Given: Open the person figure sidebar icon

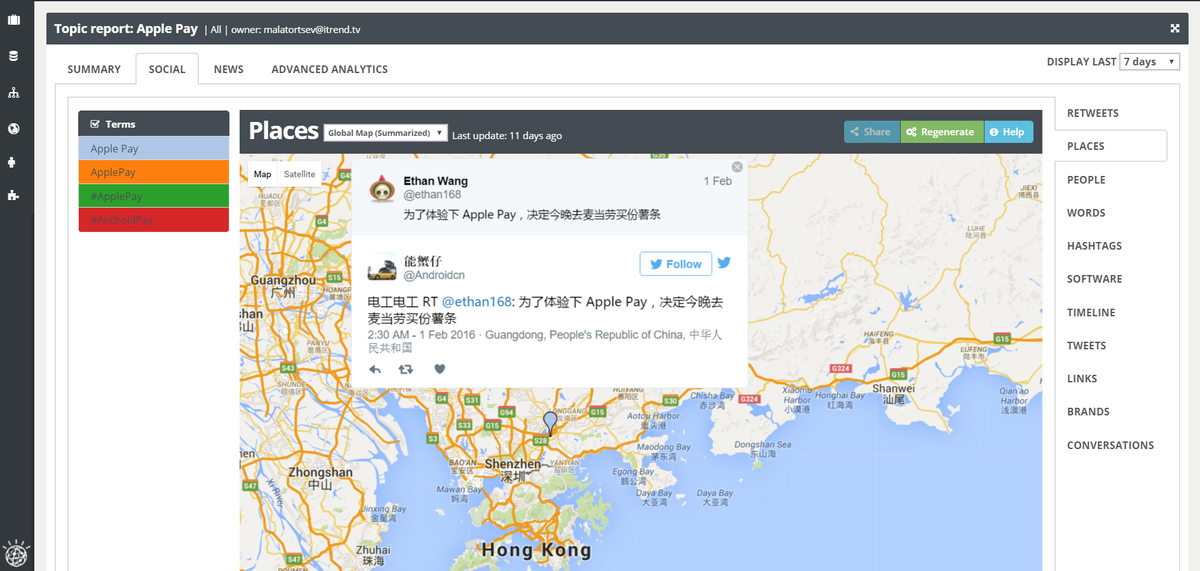Looking at the screenshot, I should tap(14, 161).
